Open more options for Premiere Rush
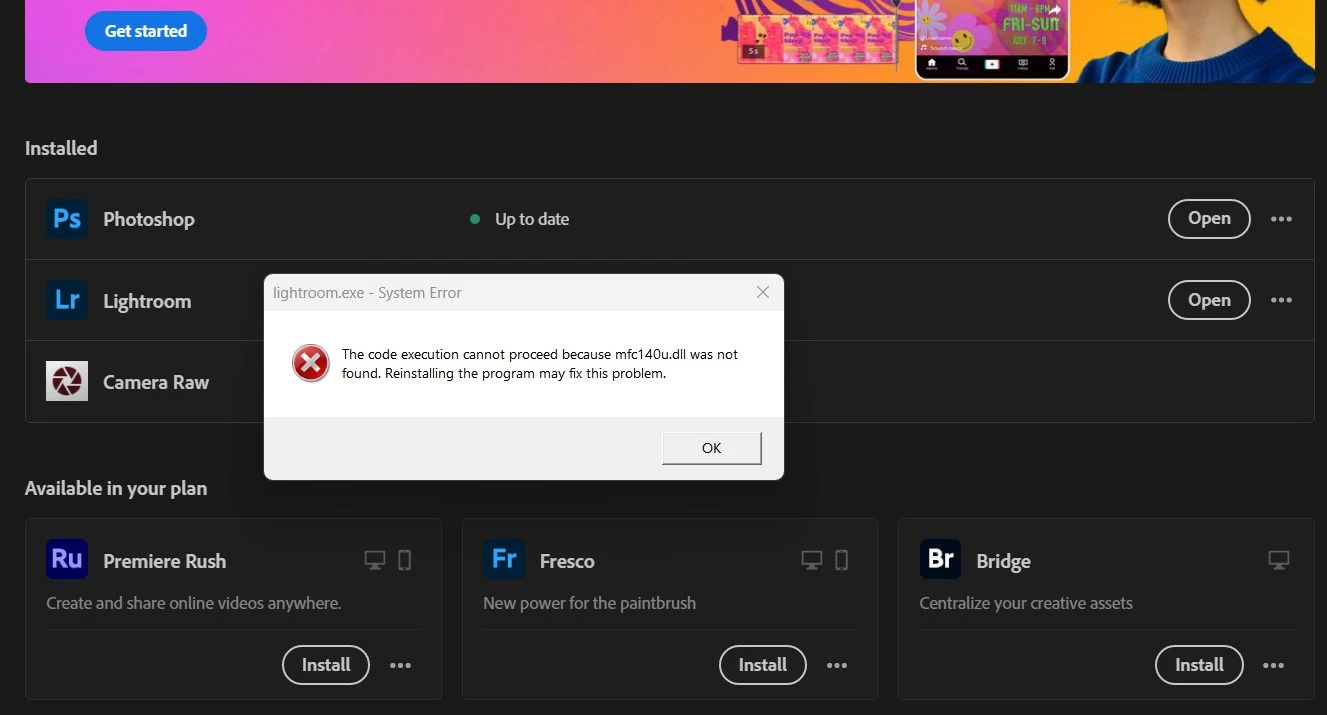This screenshot has height=715, width=1327. click(x=401, y=665)
